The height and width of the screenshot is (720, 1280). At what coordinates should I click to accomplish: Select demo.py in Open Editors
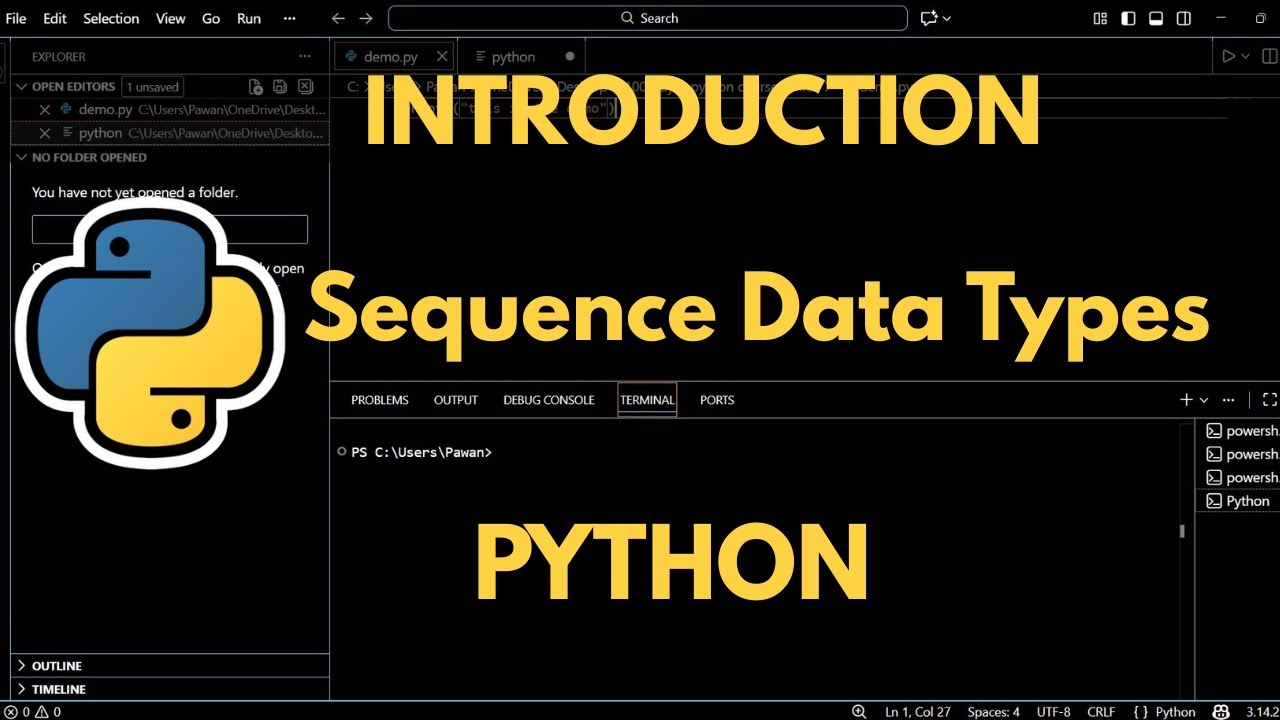pos(170,110)
